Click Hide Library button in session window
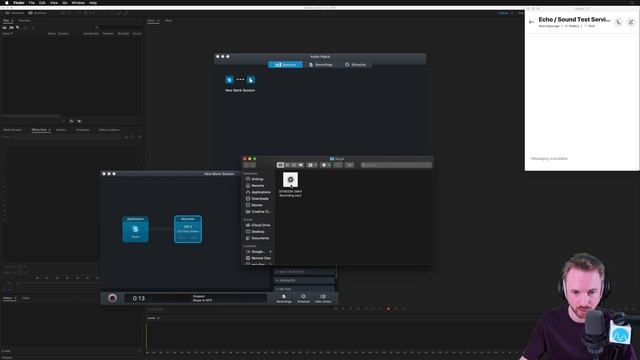 tap(323, 298)
